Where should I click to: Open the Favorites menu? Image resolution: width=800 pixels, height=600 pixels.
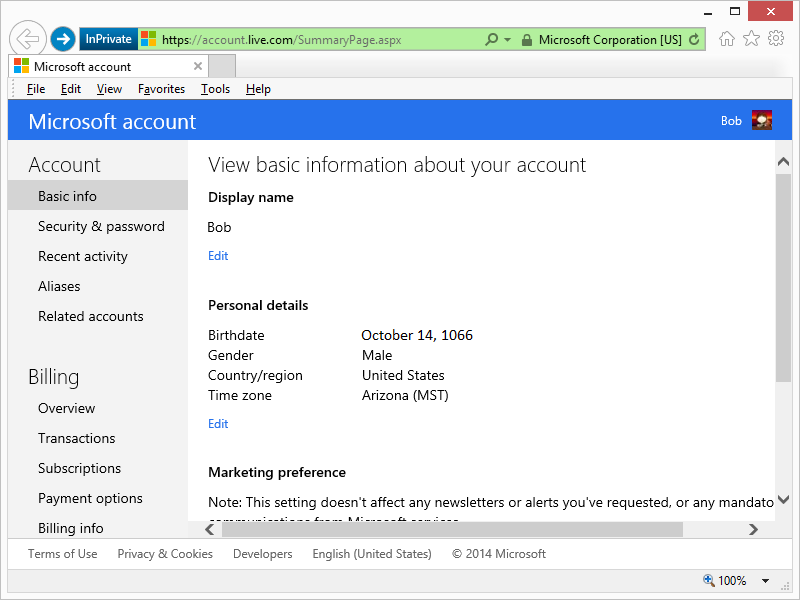(x=161, y=89)
